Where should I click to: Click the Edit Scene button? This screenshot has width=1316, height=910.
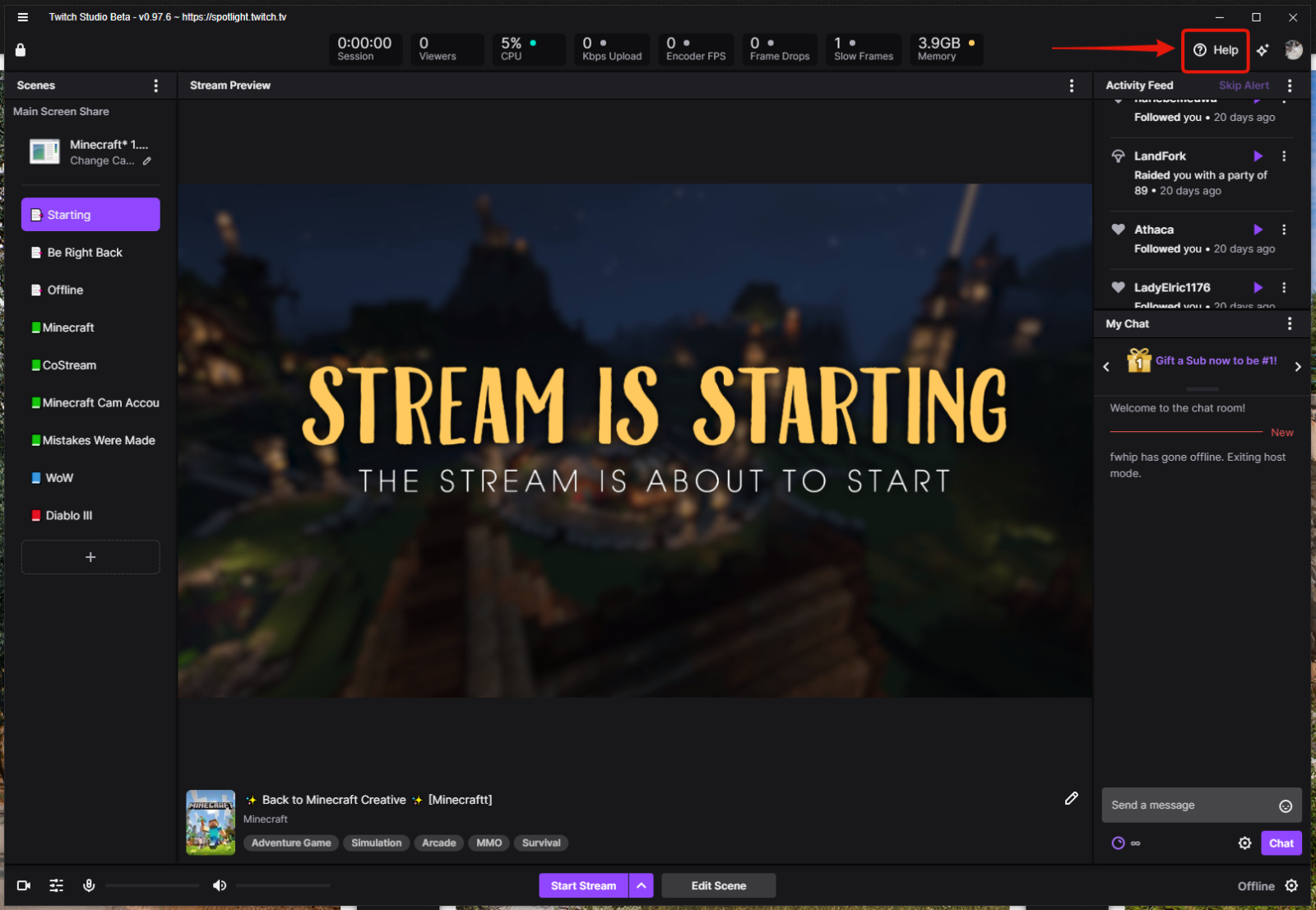tap(719, 886)
